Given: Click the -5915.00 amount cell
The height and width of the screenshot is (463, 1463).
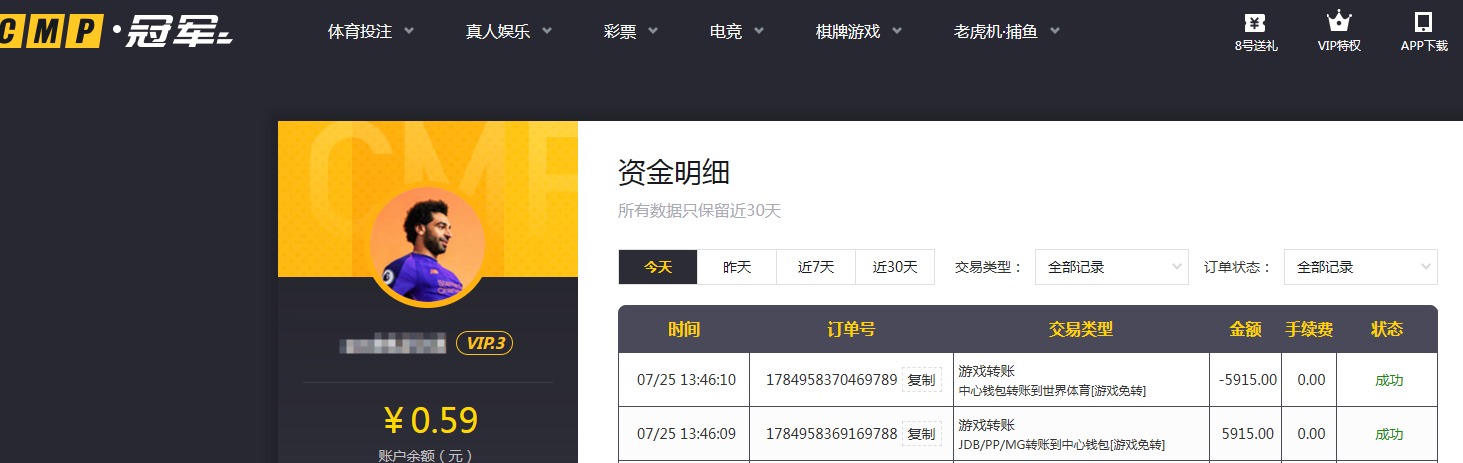Looking at the screenshot, I should click(1247, 380).
